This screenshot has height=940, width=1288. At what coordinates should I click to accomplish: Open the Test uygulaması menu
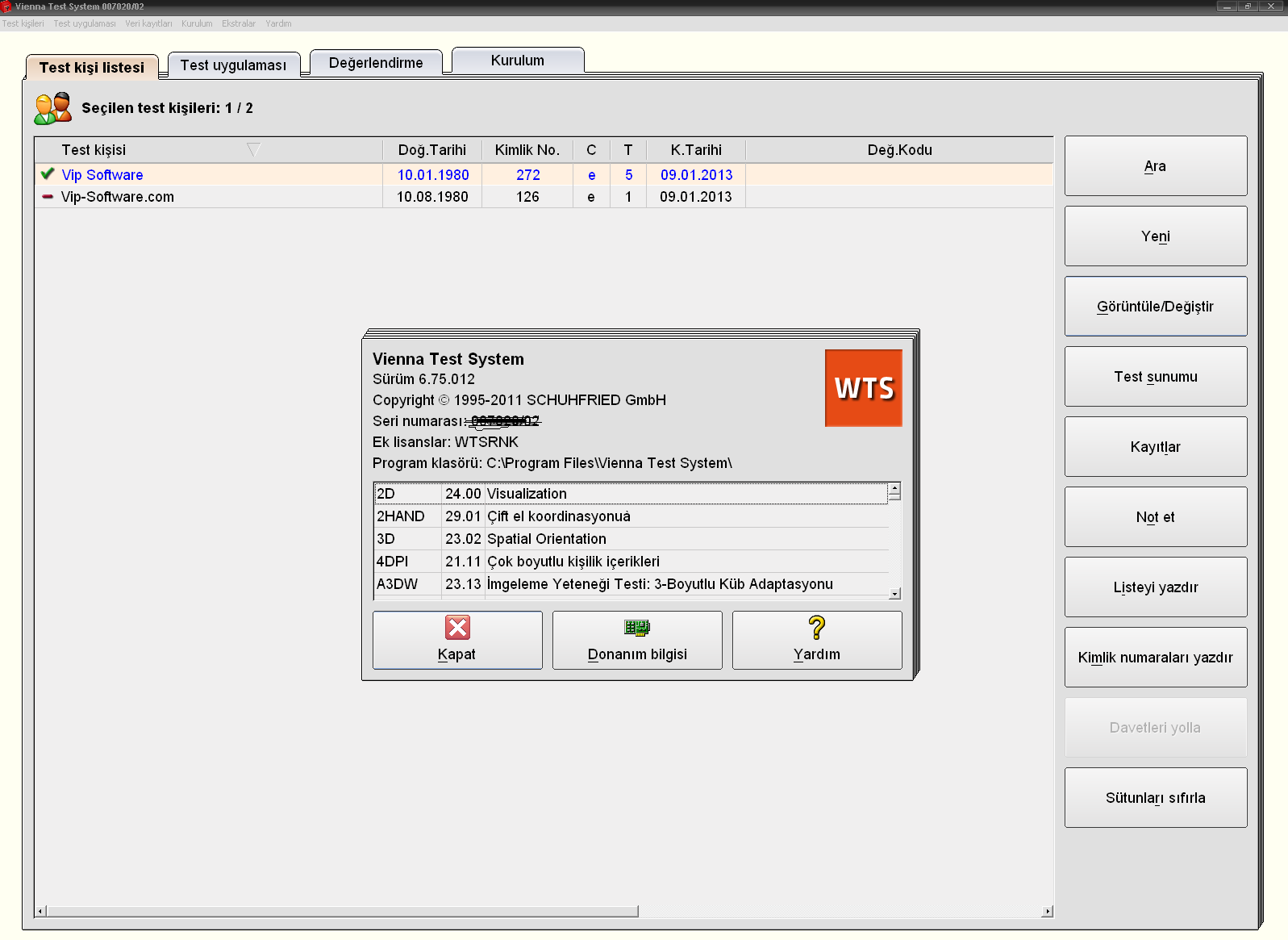pyautogui.click(x=85, y=23)
